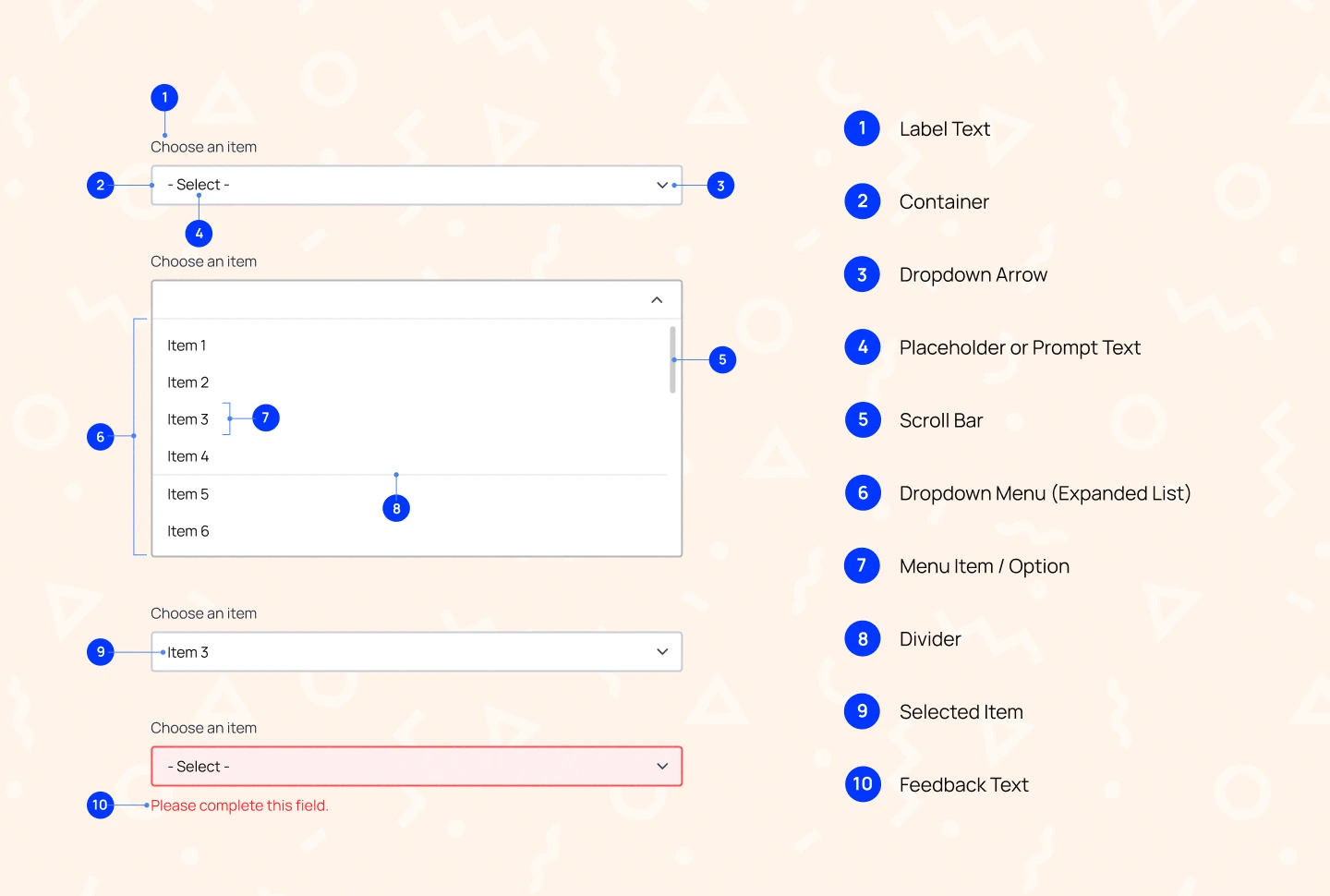Click badge 4 pointing to Placeholder text

click(x=199, y=233)
